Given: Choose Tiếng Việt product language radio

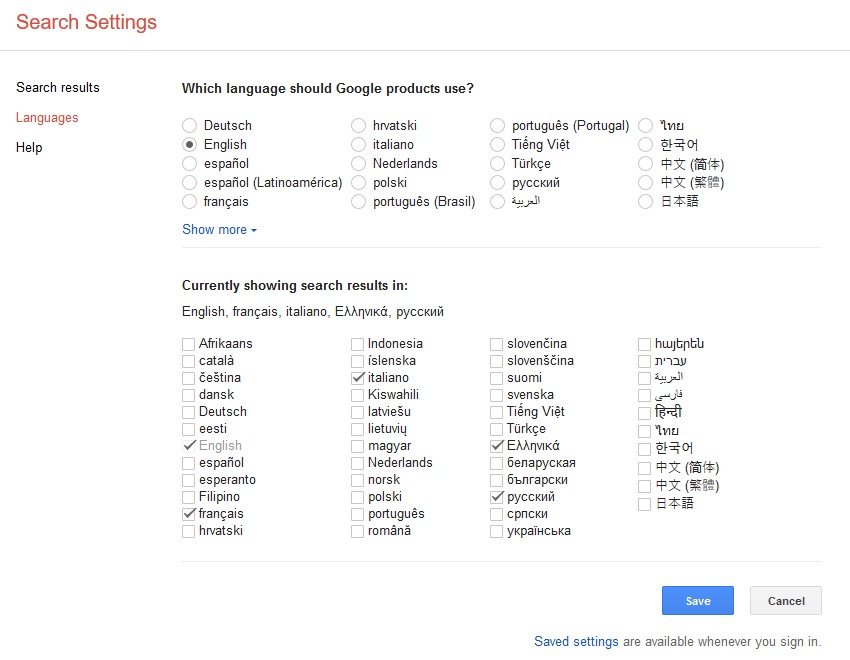Looking at the screenshot, I should point(497,145).
